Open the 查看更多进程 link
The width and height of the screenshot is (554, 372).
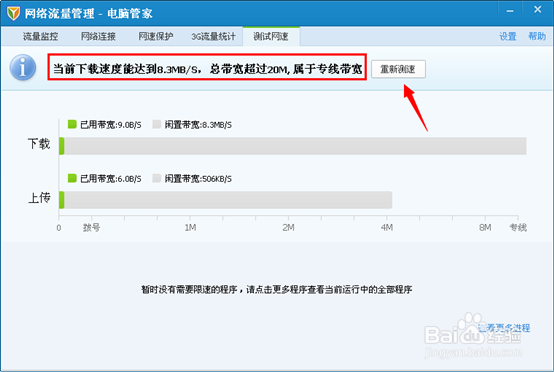point(504,328)
